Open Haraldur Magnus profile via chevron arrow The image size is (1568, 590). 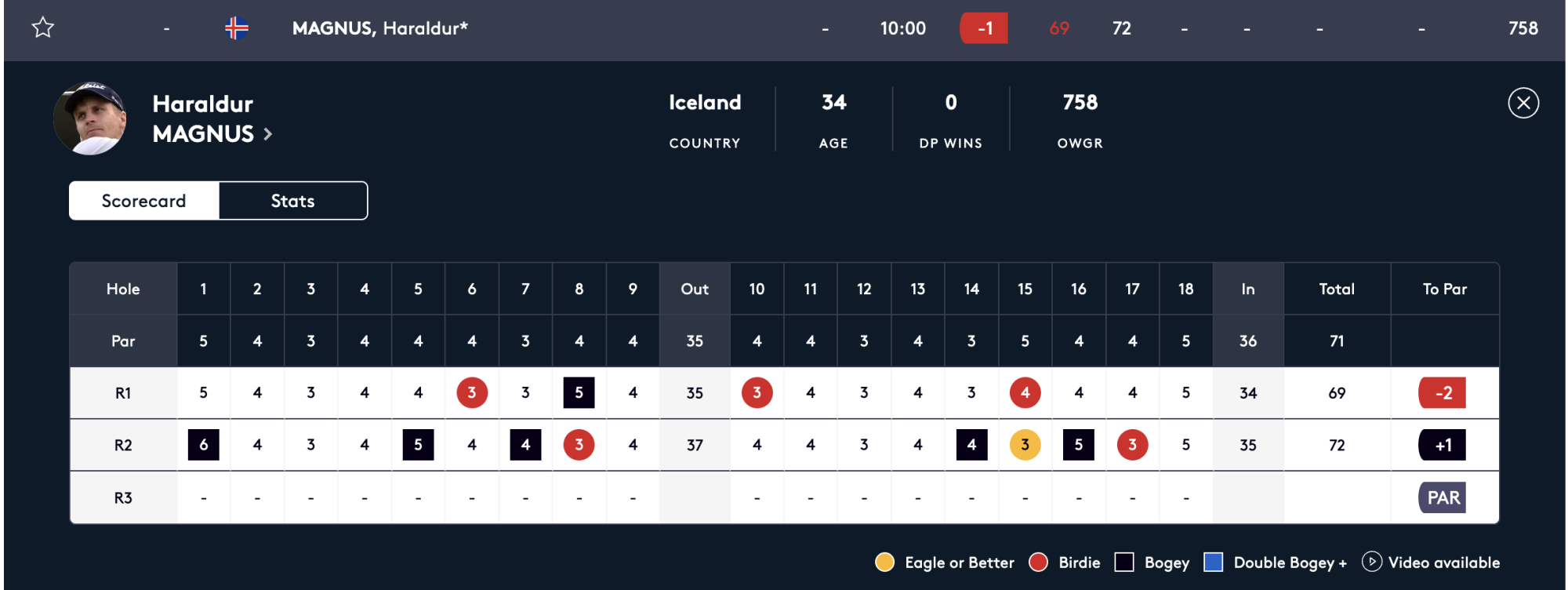[x=268, y=134]
